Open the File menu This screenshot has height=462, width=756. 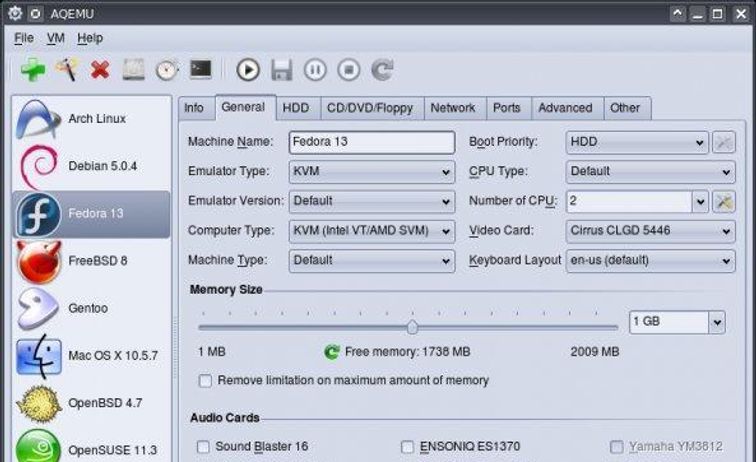coord(24,38)
